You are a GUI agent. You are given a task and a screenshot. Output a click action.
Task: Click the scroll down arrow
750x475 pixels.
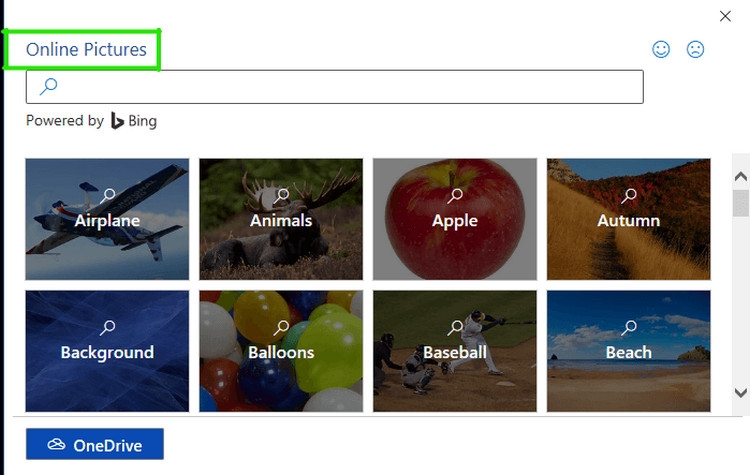[740, 393]
